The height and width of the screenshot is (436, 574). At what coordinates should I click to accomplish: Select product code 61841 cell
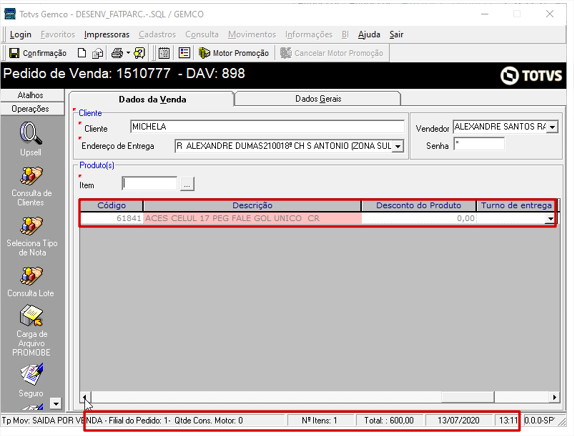coord(111,218)
